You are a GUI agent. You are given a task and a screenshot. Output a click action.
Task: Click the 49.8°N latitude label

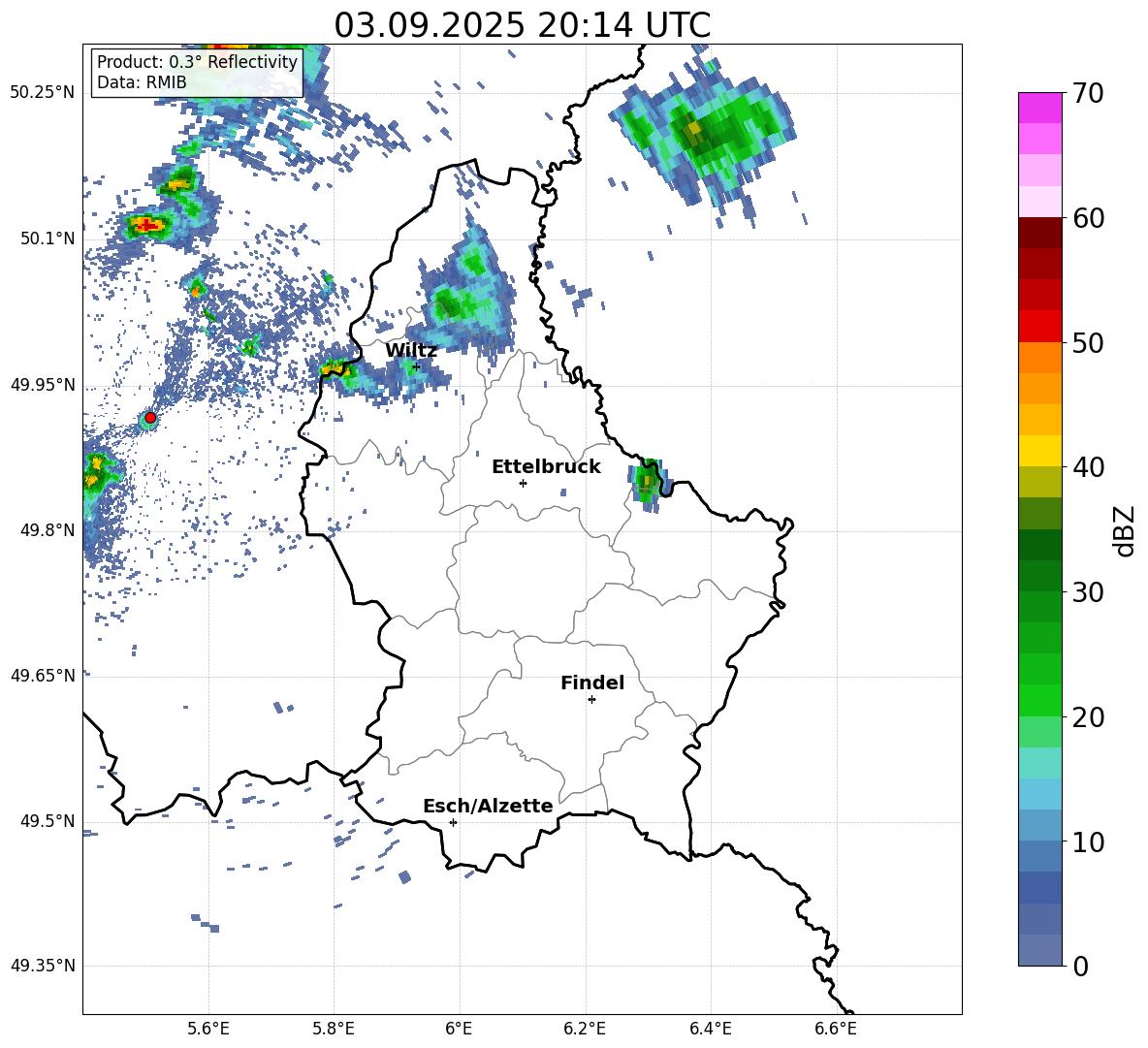(48, 529)
